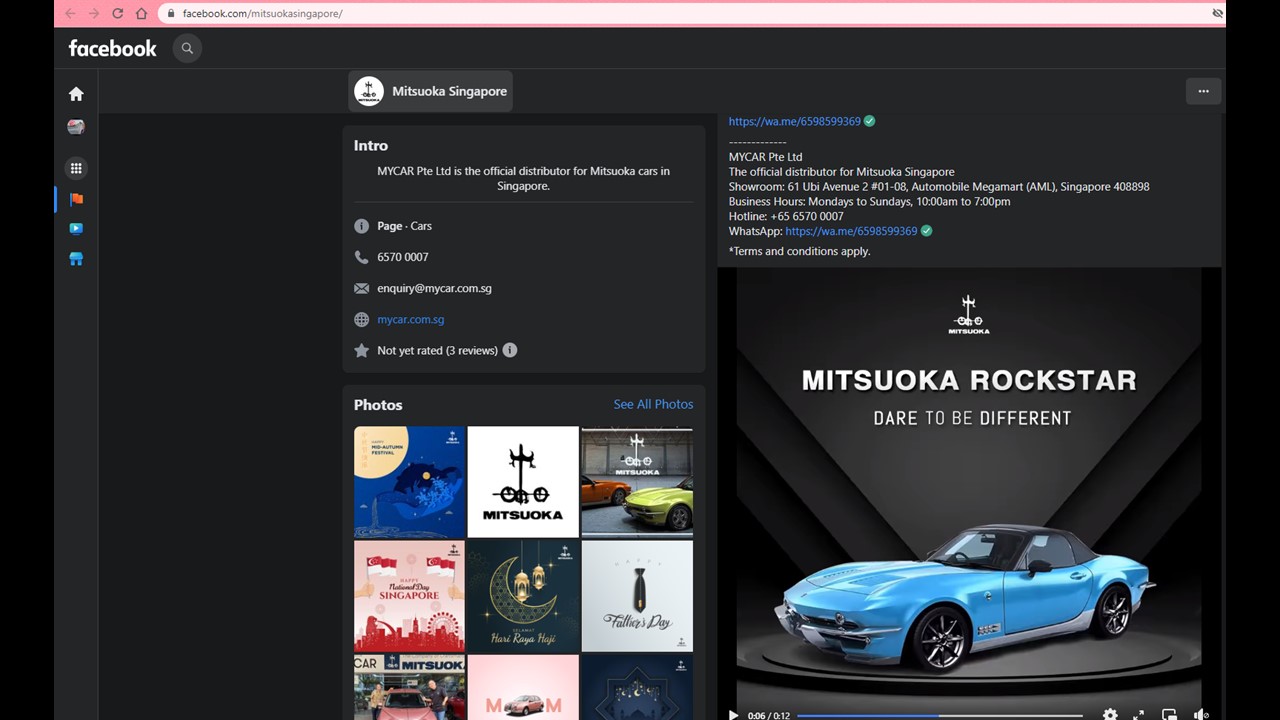Open the browser home page icon

(141, 14)
